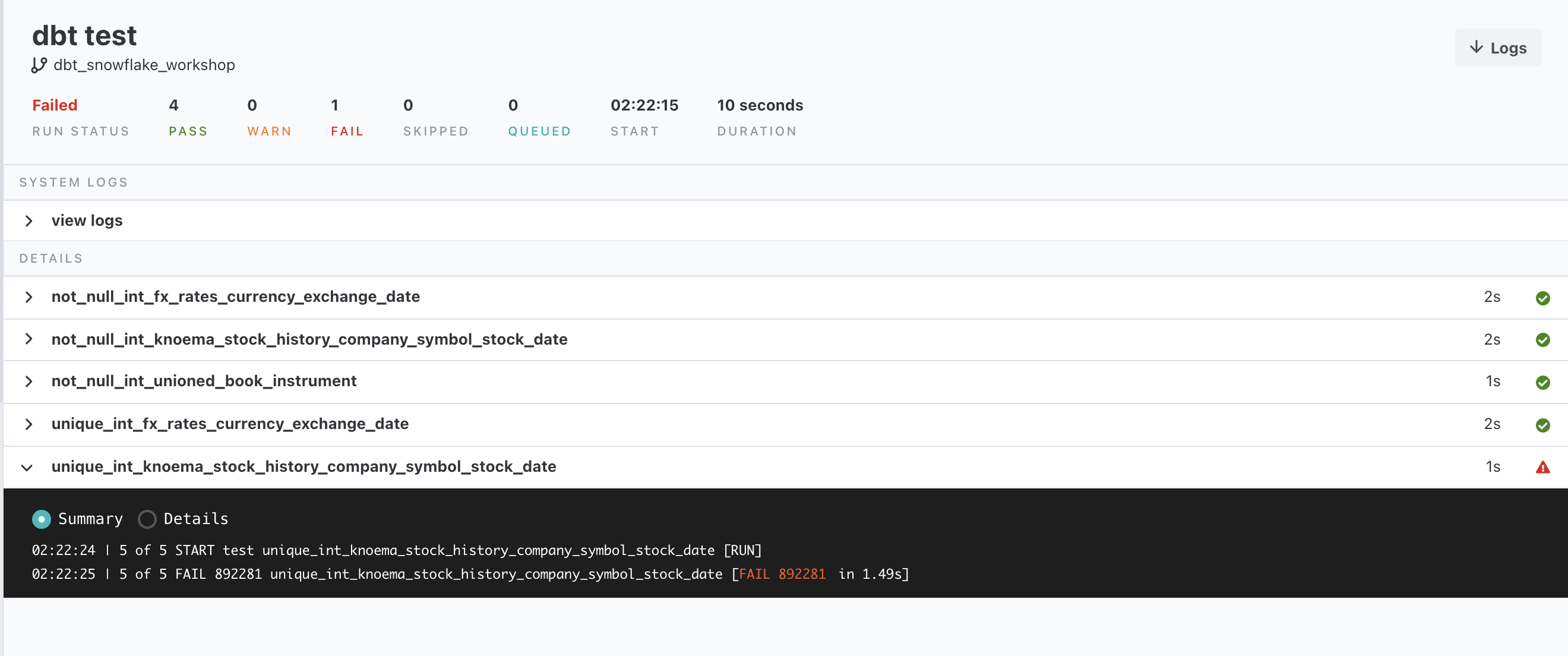
Task: Select the Details radio button
Action: point(147,519)
